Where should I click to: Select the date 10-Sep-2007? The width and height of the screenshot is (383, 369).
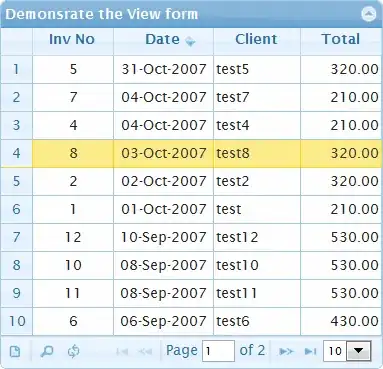pos(163,237)
